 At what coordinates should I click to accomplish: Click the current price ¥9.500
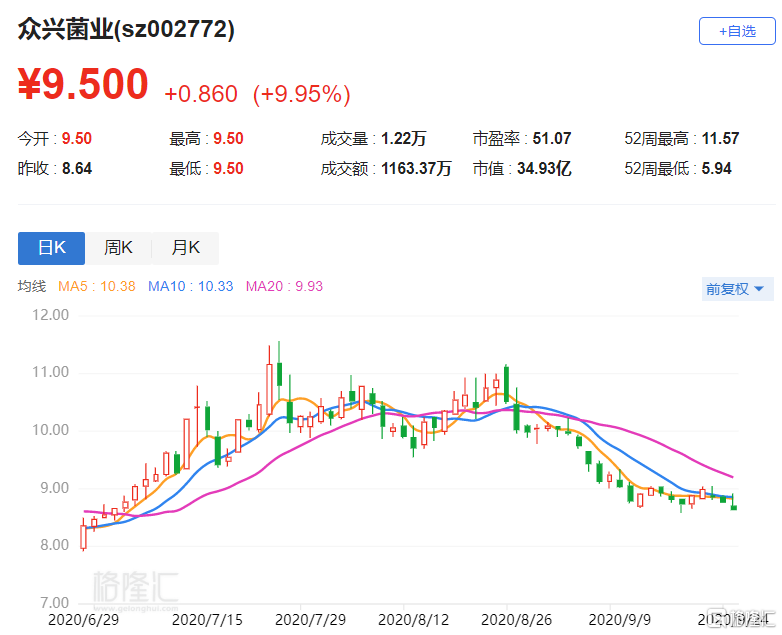(83, 84)
